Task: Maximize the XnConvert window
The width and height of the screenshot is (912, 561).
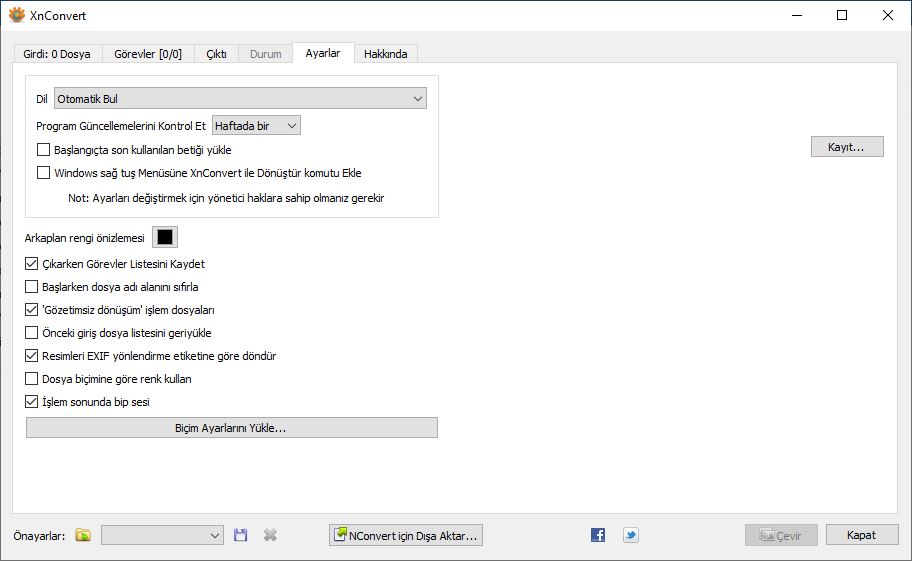Action: tap(842, 15)
